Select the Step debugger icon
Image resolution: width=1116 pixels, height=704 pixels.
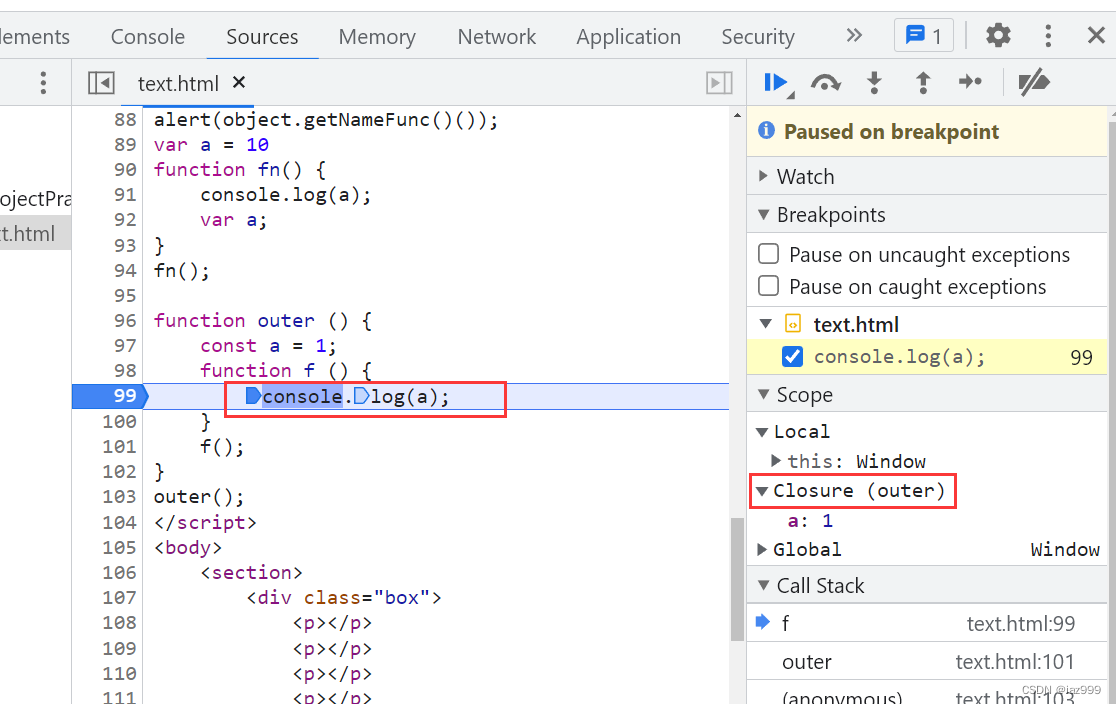[x=970, y=83]
